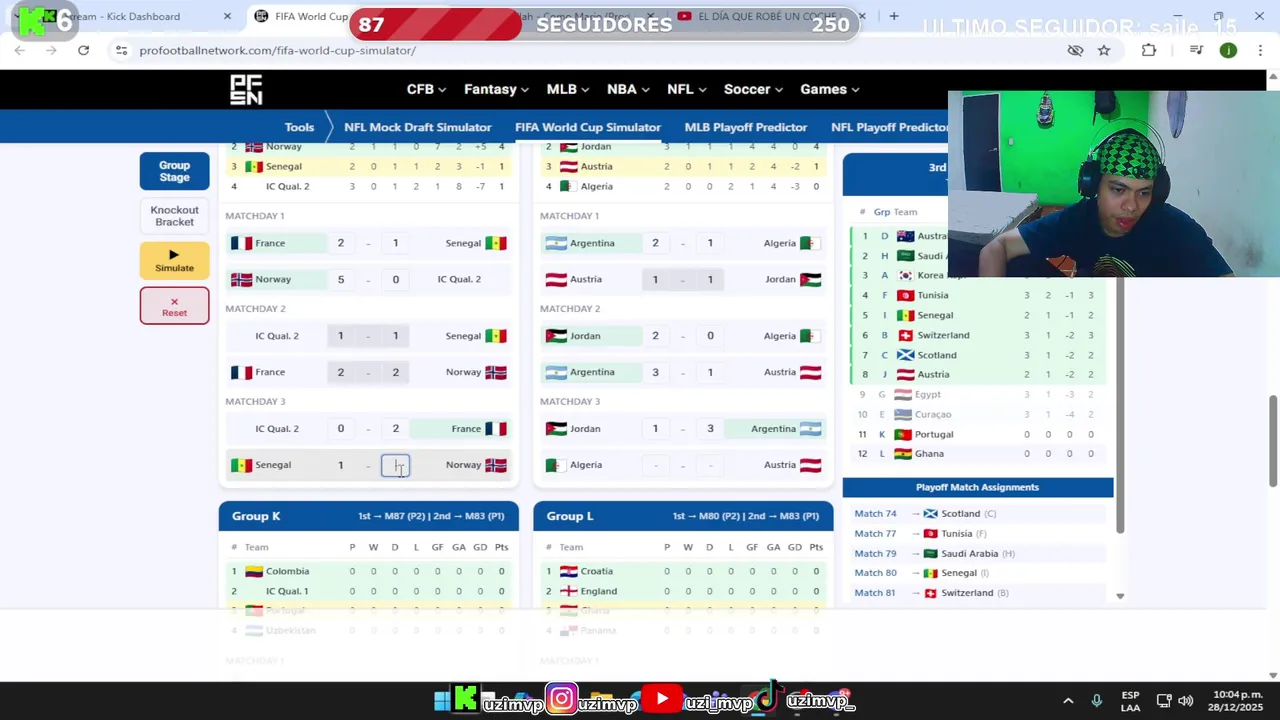Viewport: 1280px width, 720px height.
Task: Click the Norway flag in Norway 5-0 row
Action: click(241, 279)
